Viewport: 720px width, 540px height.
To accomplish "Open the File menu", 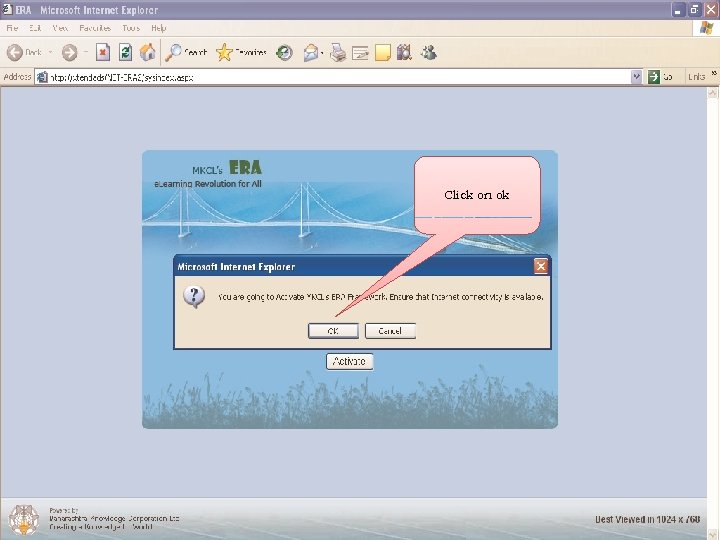I will 12,28.
